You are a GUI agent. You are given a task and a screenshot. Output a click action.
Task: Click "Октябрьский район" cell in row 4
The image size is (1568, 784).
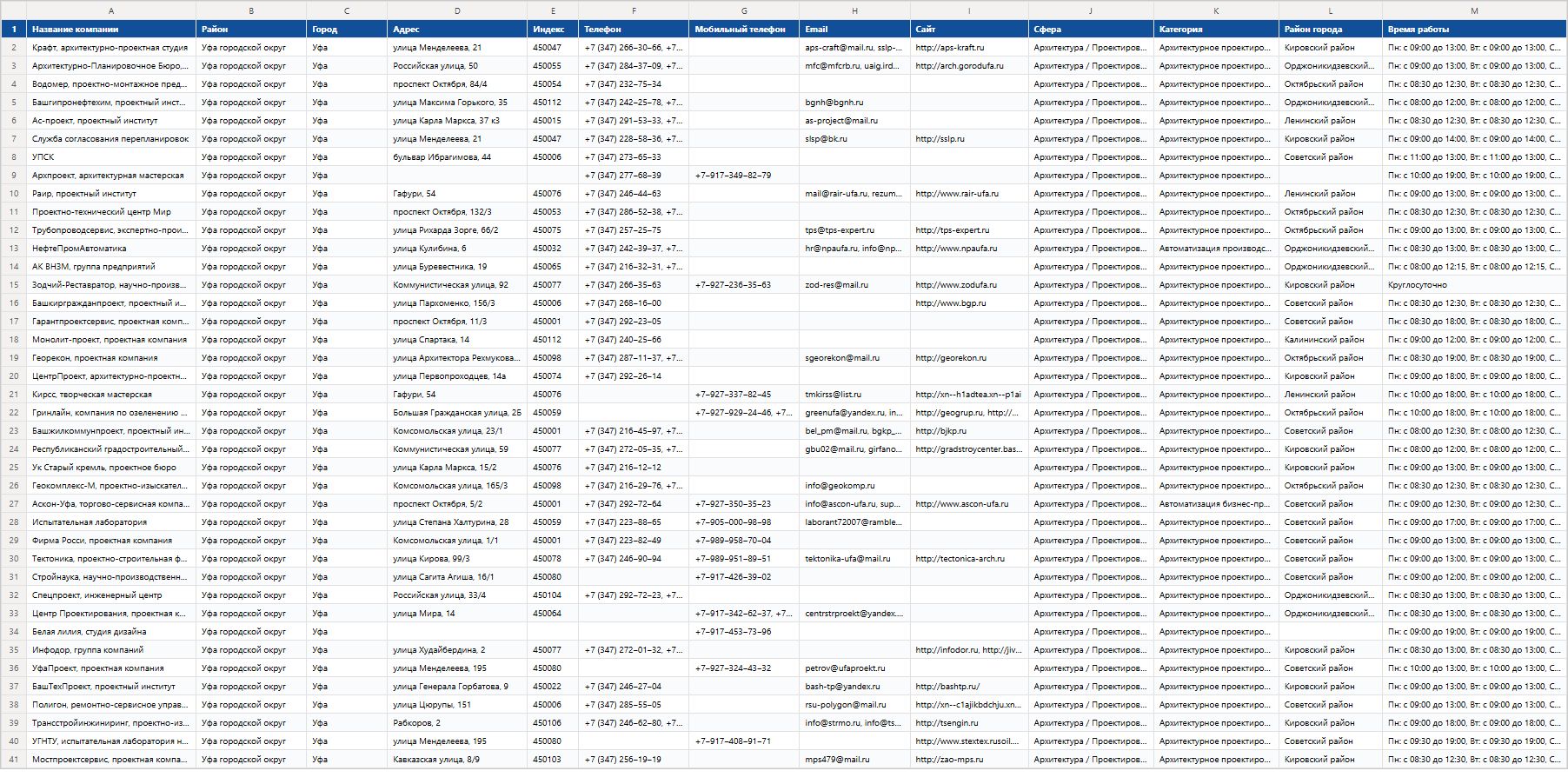1331,83
